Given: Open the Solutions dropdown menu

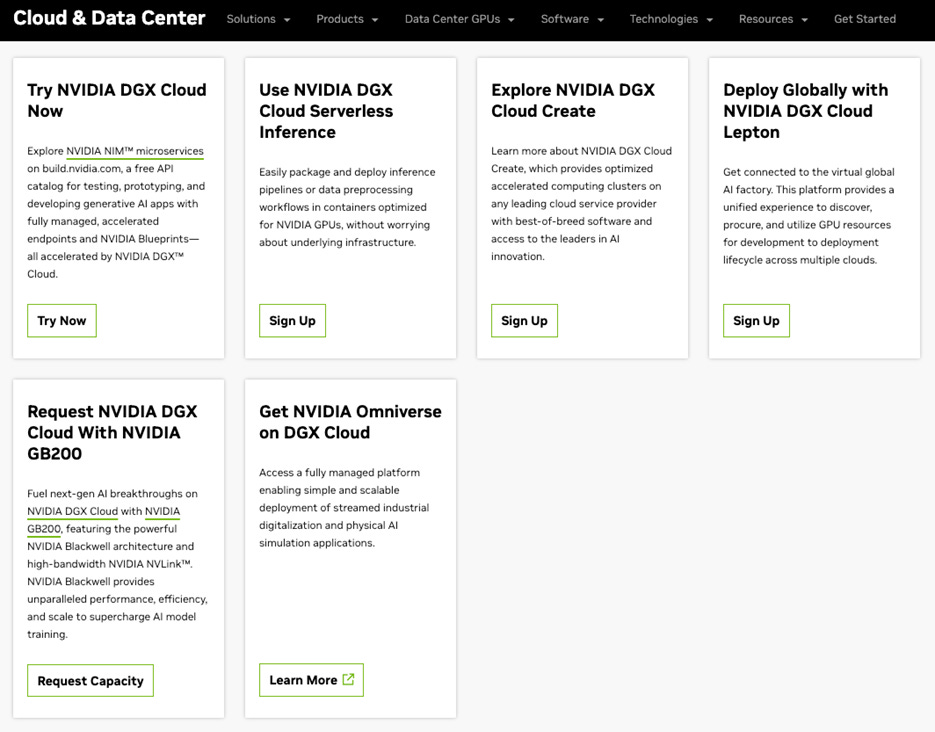Looking at the screenshot, I should 258,19.
